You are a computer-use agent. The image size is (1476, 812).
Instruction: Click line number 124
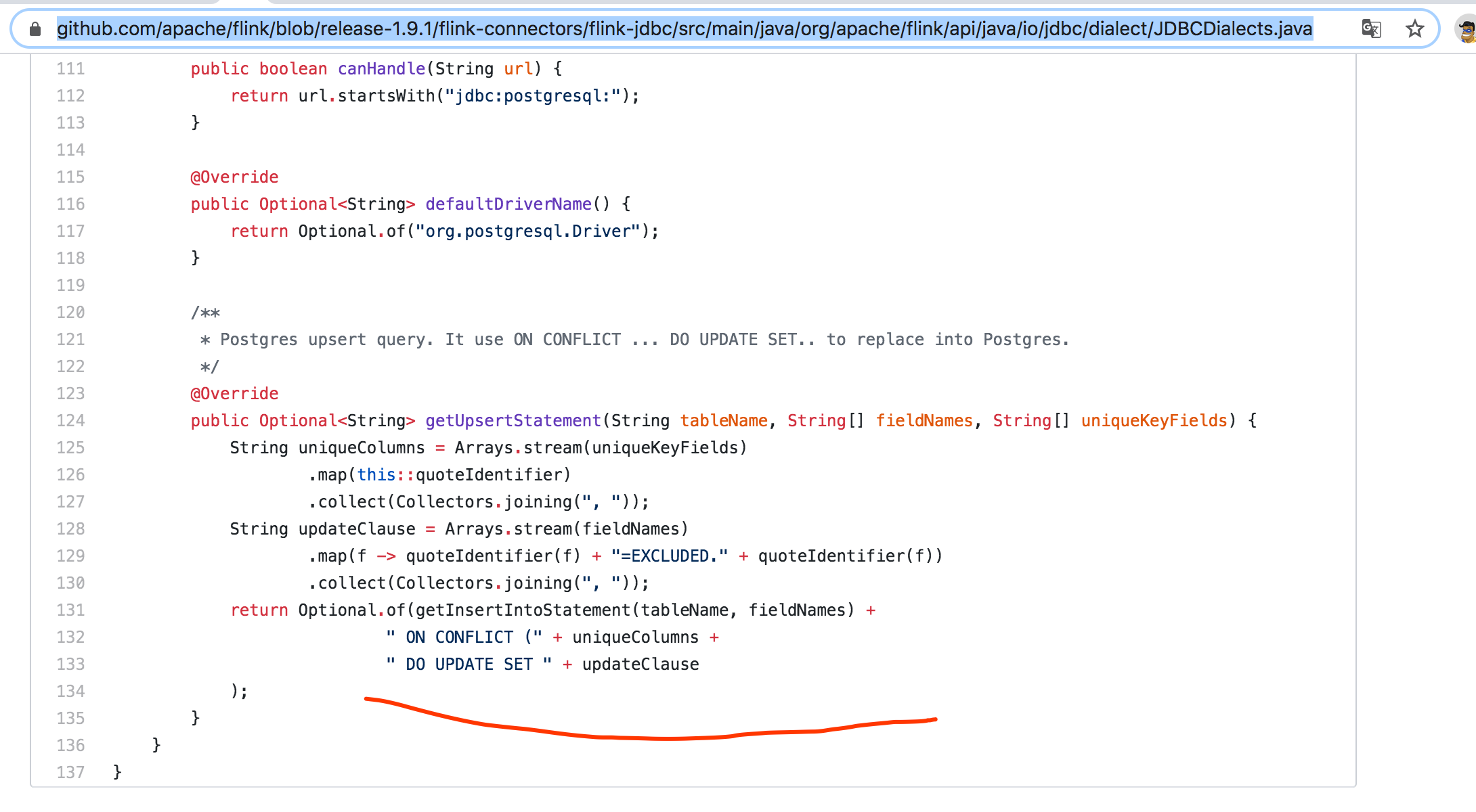(70, 421)
